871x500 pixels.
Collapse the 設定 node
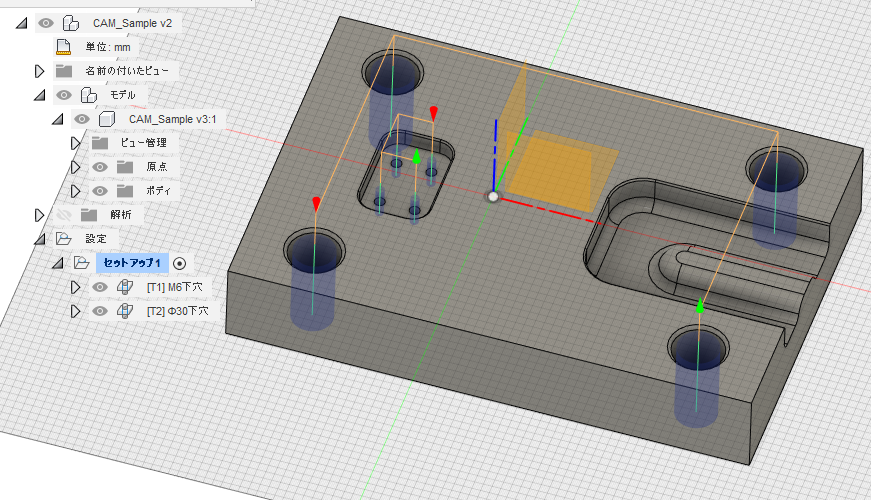pyautogui.click(x=39, y=239)
